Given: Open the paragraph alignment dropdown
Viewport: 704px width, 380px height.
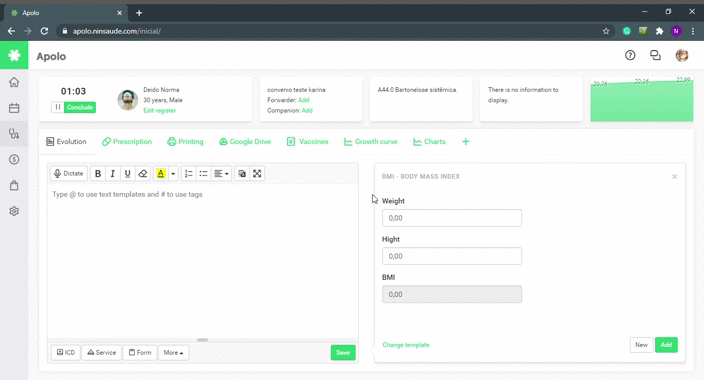Looking at the screenshot, I should [x=221, y=173].
